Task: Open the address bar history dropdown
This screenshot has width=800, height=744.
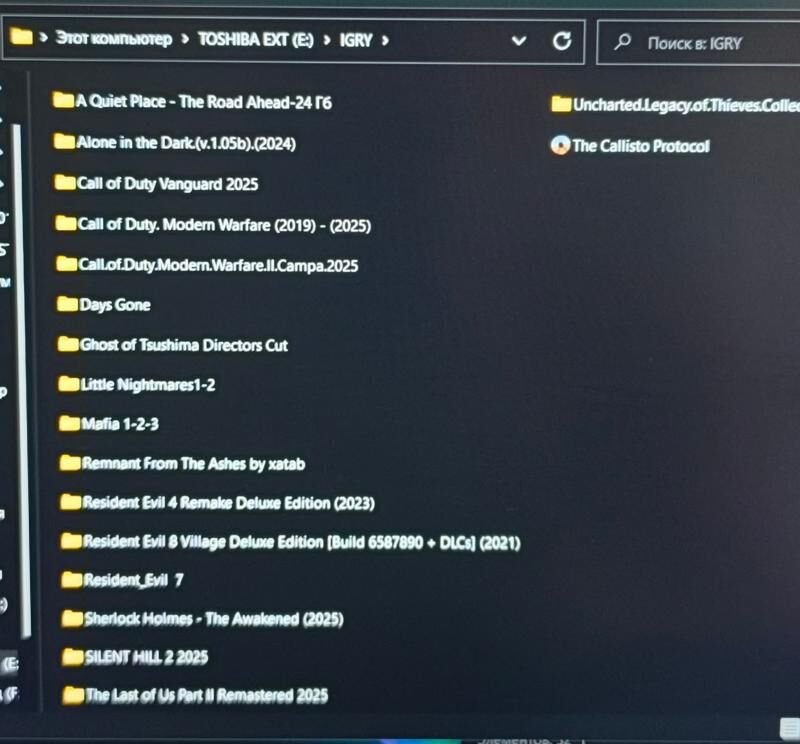Action: click(519, 40)
